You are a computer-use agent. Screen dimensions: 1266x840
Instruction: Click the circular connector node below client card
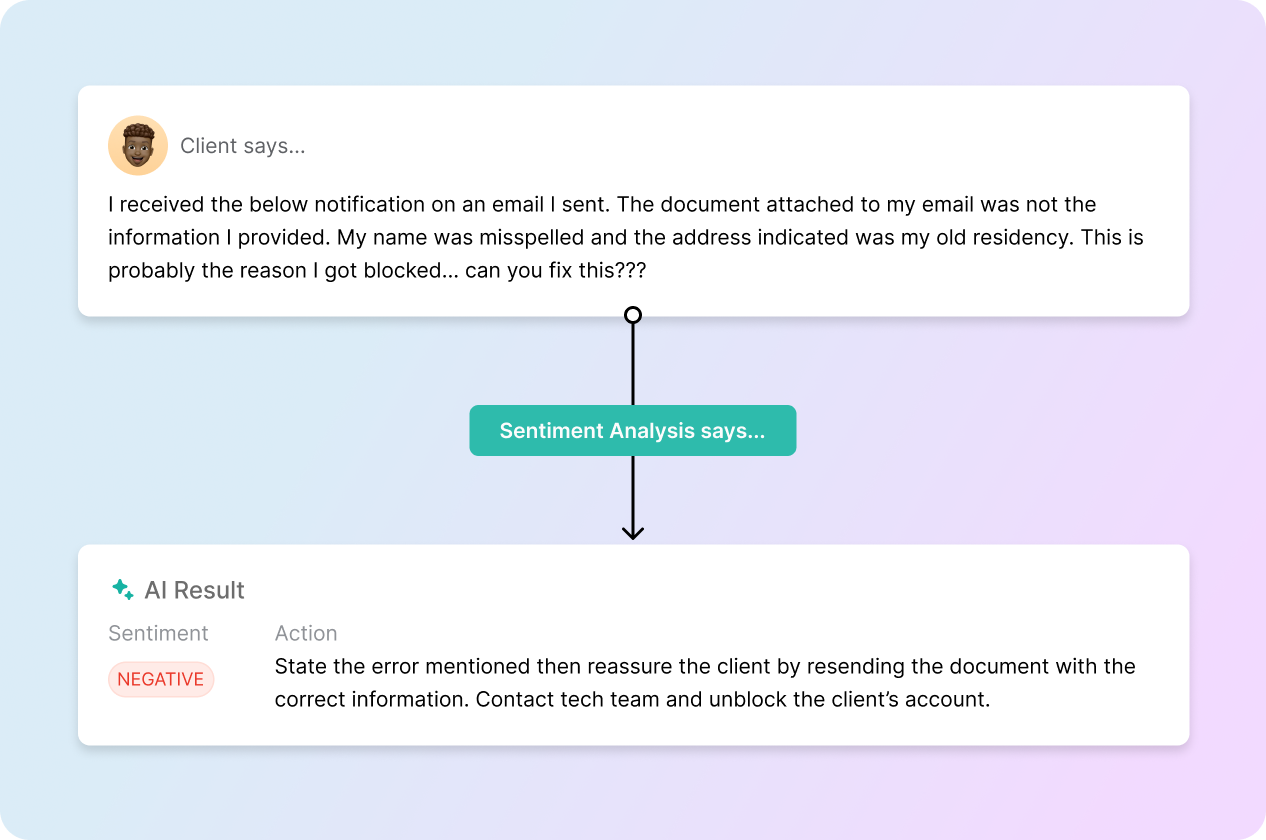(x=632, y=316)
